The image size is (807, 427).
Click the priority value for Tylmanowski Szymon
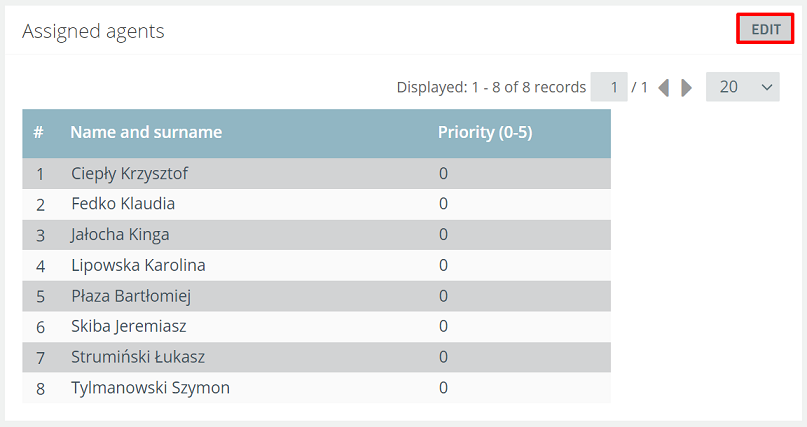point(443,387)
